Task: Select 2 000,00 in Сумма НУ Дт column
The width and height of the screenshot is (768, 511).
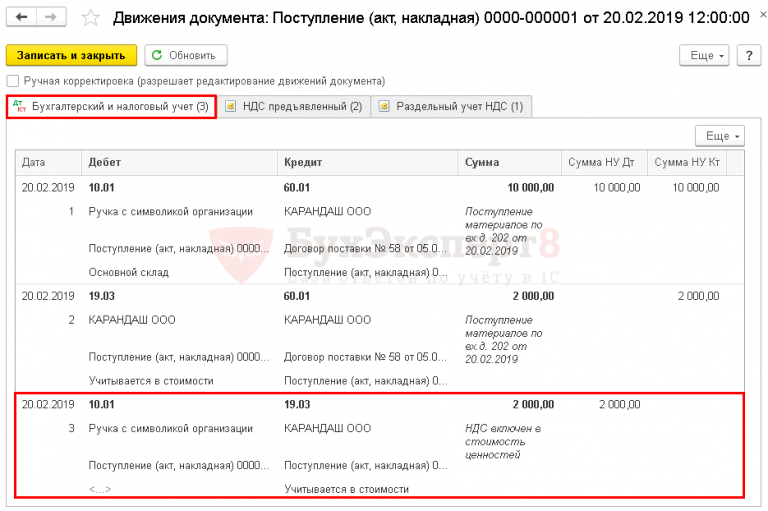Action: (x=620, y=404)
